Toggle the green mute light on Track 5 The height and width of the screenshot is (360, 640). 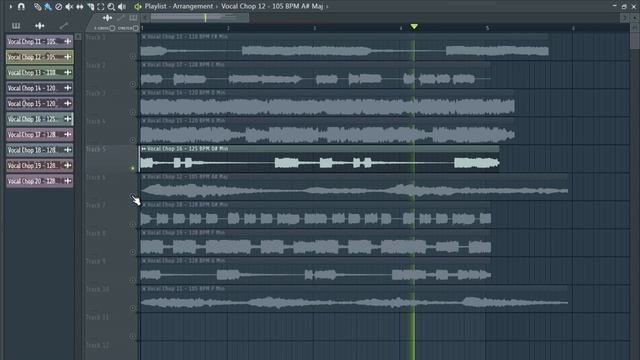point(132,168)
